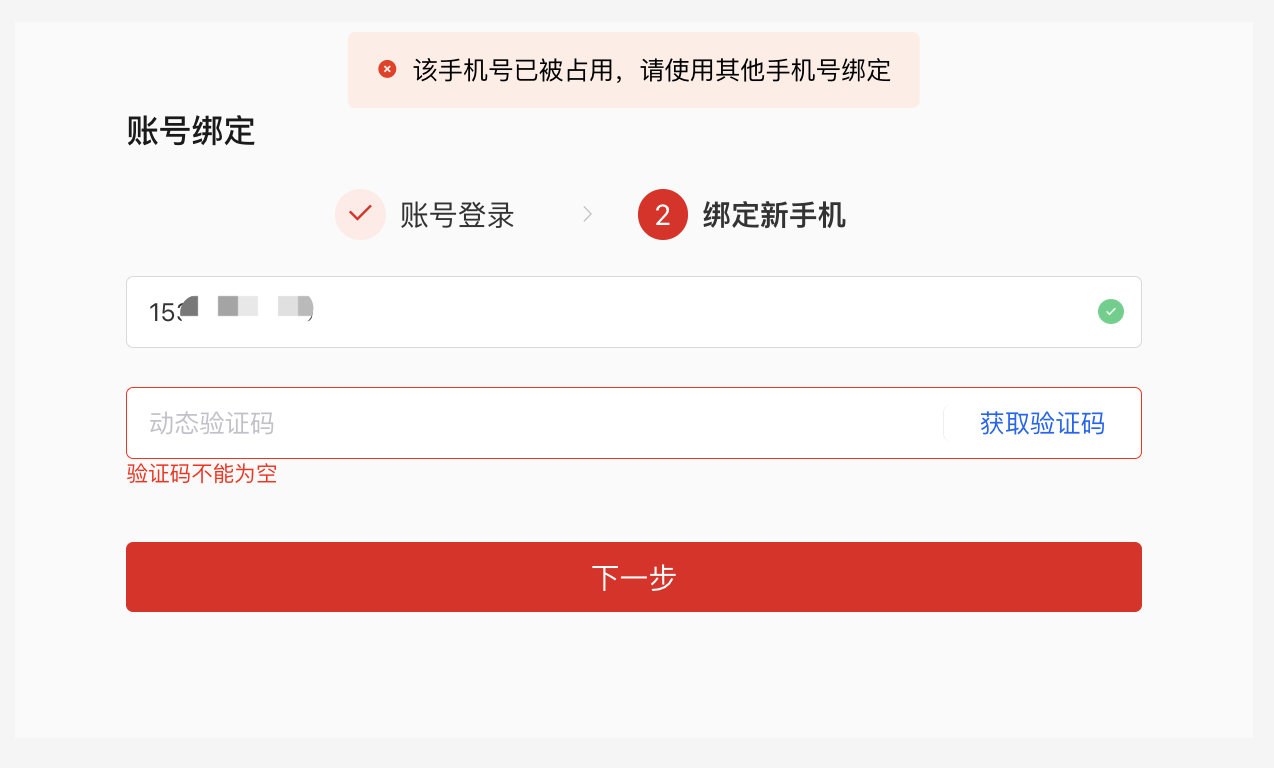This screenshot has width=1274, height=768.
Task: Click the blurred phone number digits
Action: pos(250,307)
